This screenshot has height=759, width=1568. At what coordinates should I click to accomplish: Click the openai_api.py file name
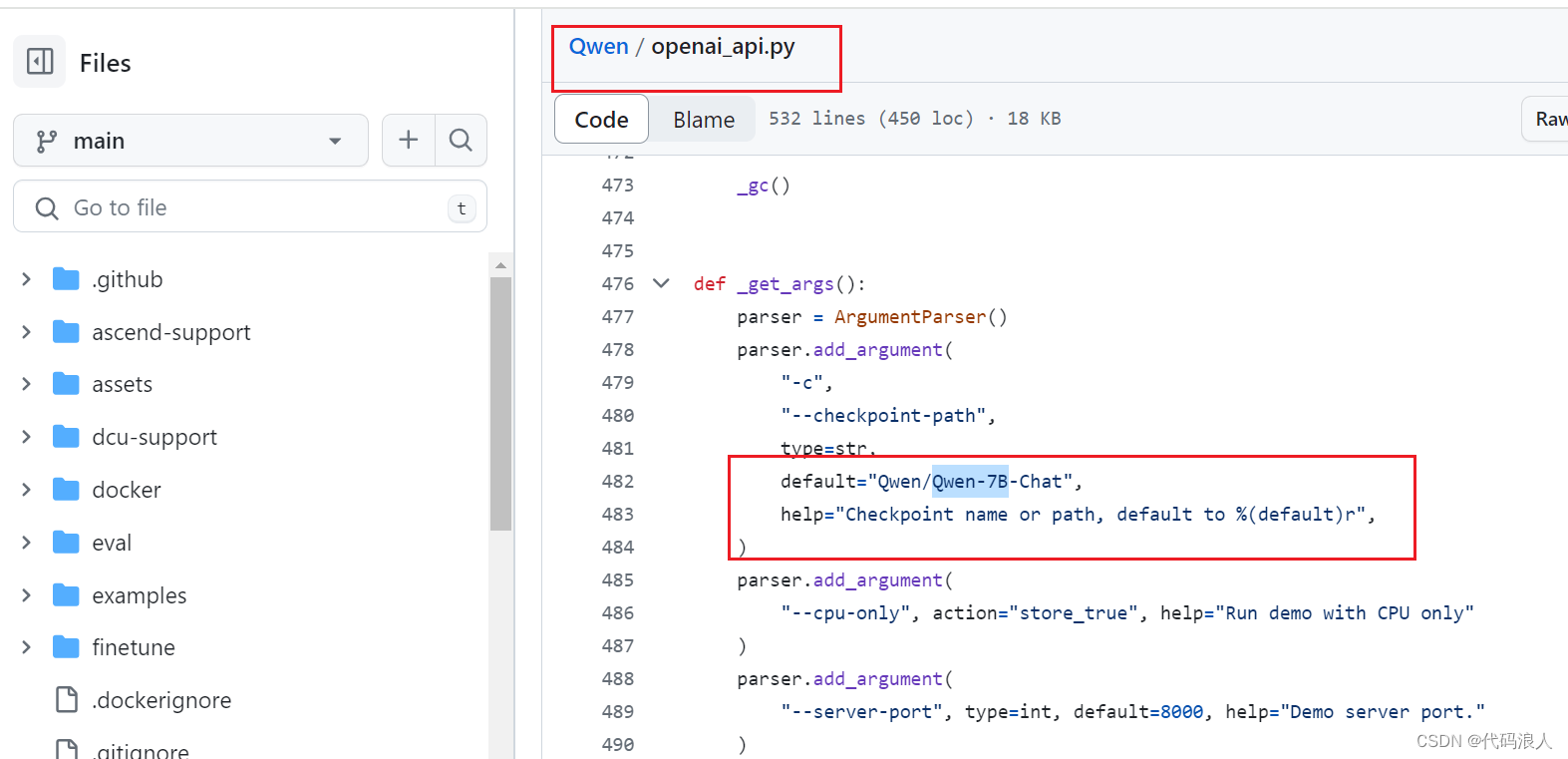click(x=723, y=47)
